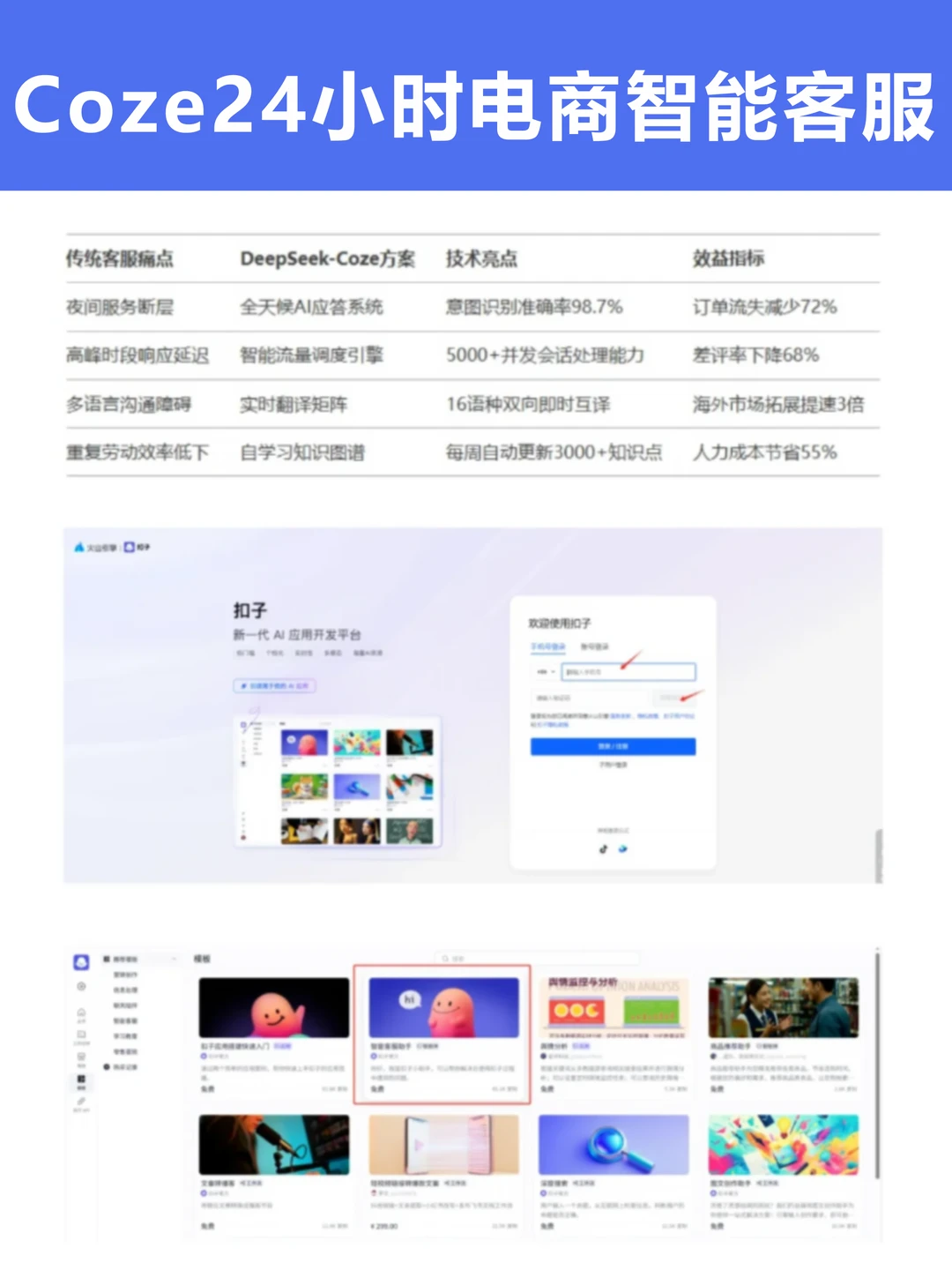
Task: Expand the 推荐模板 category header dropdown
Action: coord(139,959)
